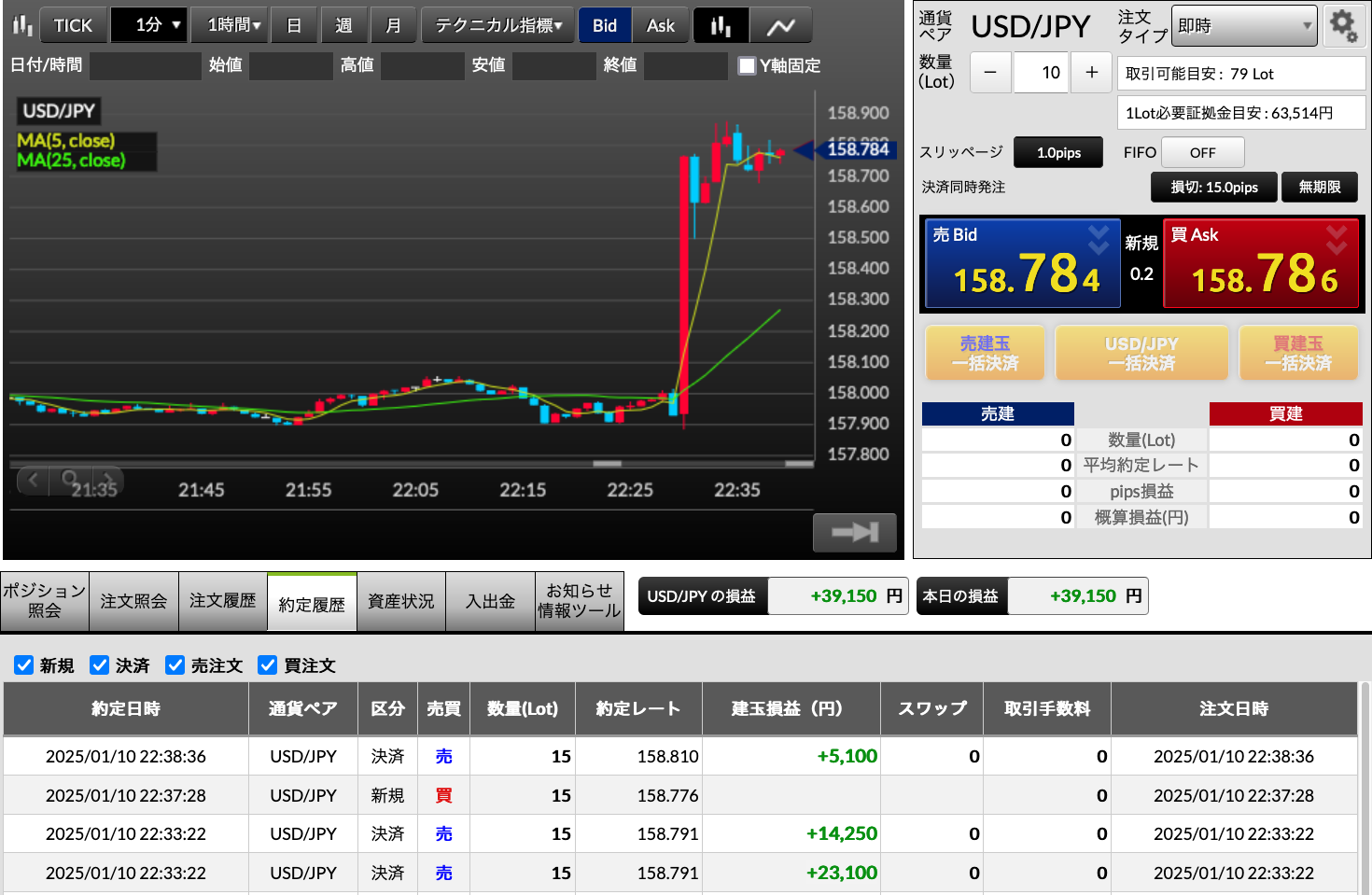The height and width of the screenshot is (895, 1372).
Task: Click the 始値 open price field
Action: pos(291,65)
